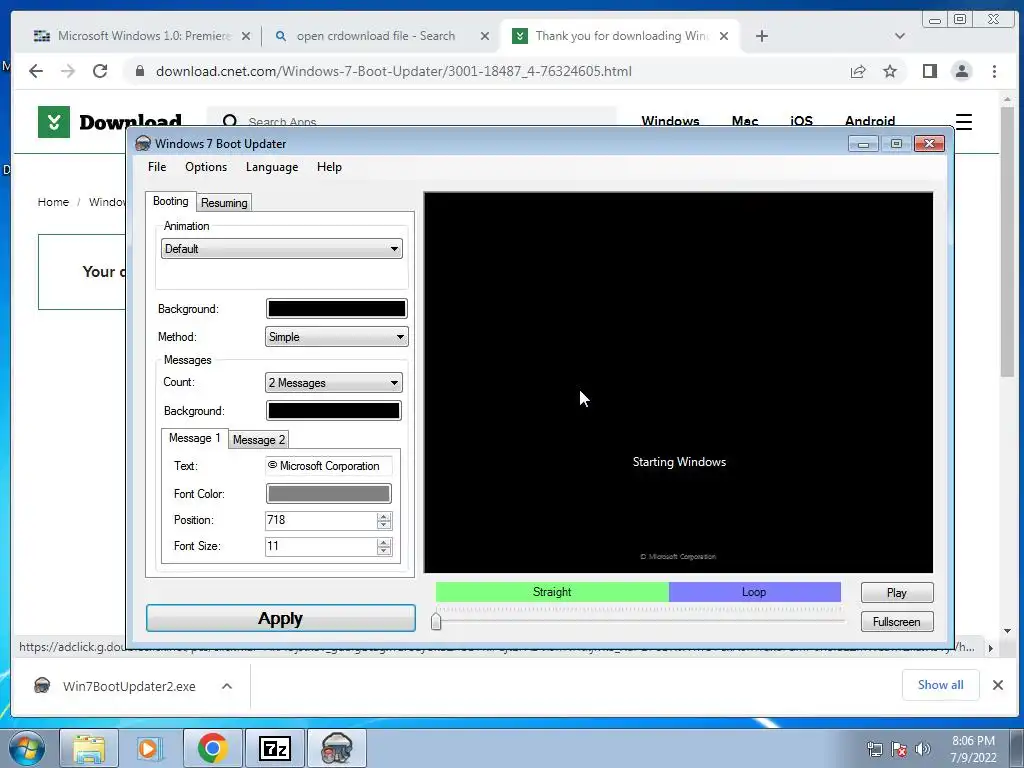The height and width of the screenshot is (768, 1024).
Task: Close the open crdownload file Search tab
Action: tap(485, 36)
